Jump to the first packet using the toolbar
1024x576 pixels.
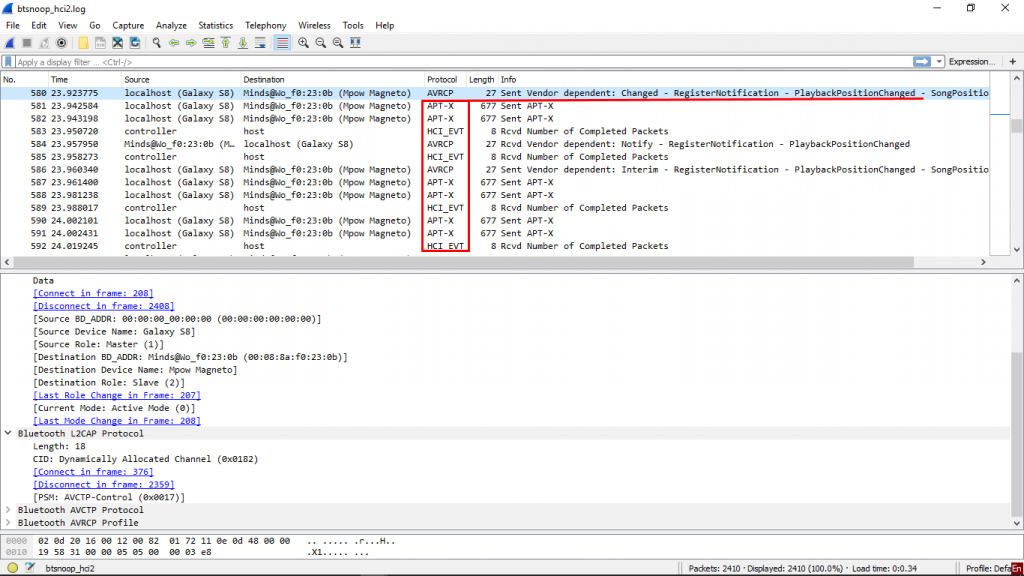[x=226, y=43]
